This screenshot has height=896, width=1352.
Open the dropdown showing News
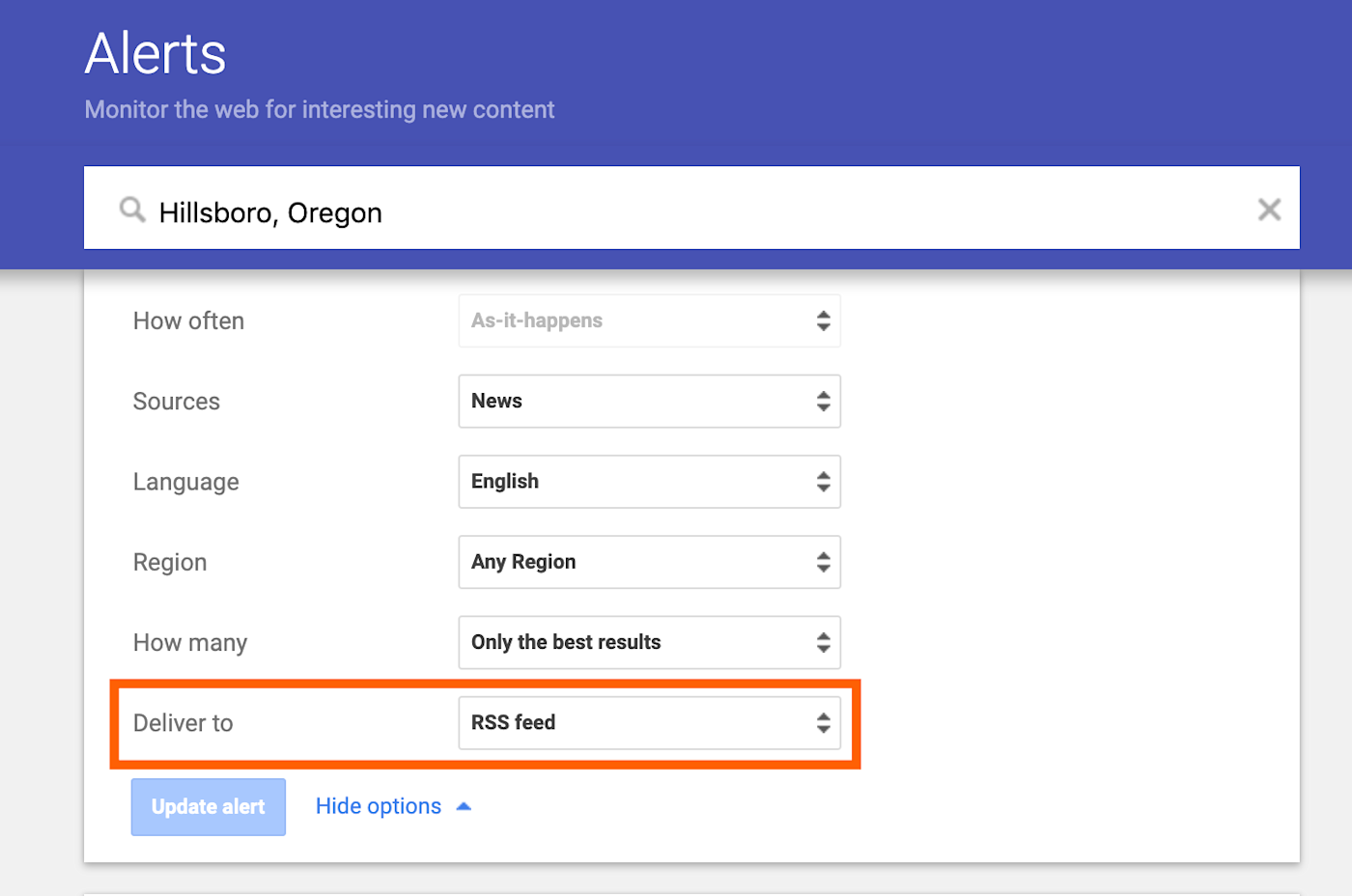pyautogui.click(x=649, y=401)
